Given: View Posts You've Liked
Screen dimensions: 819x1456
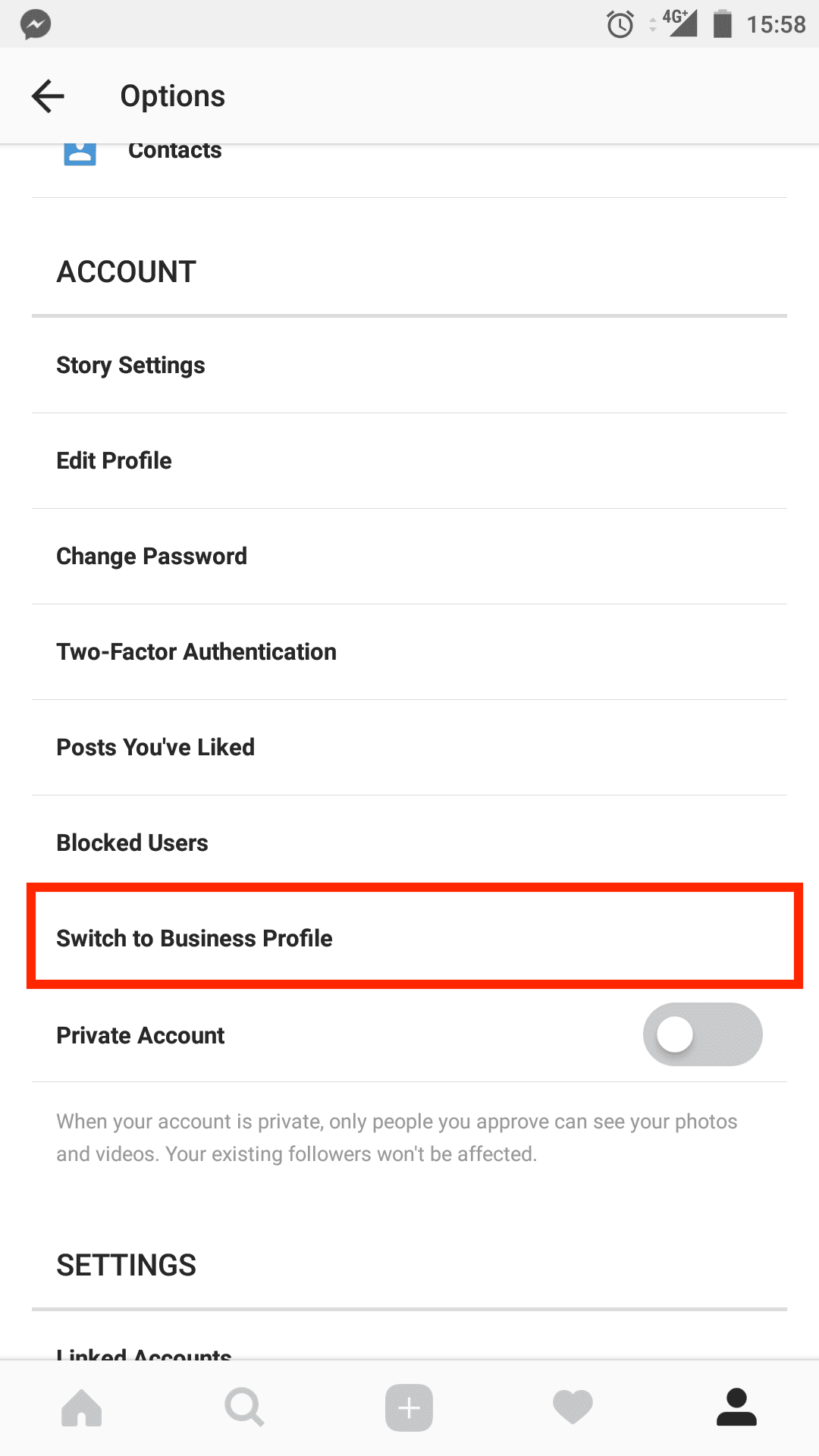Looking at the screenshot, I should [x=155, y=748].
